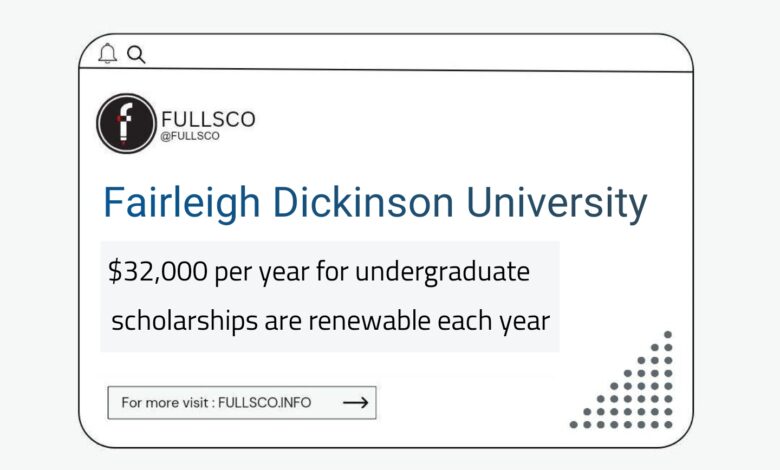Click the word "undergraduate" in the description

[x=442, y=273]
